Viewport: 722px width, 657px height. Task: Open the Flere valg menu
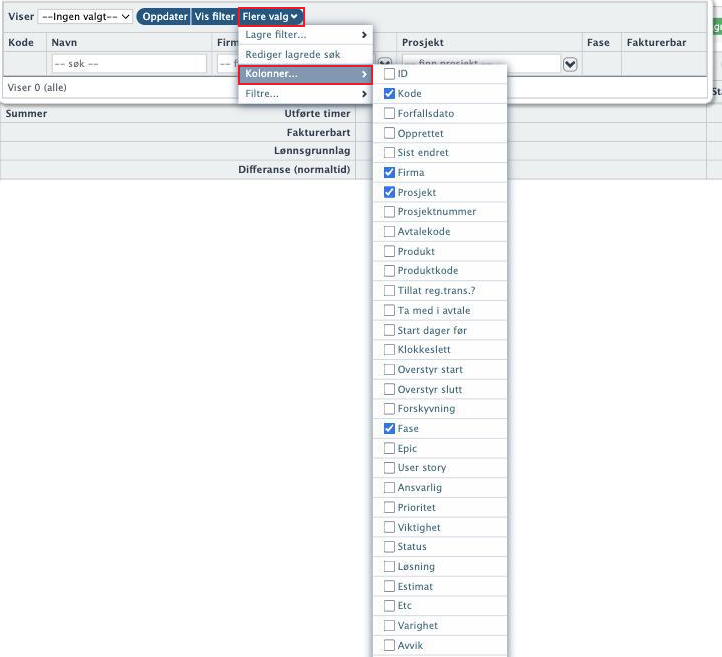[271, 17]
